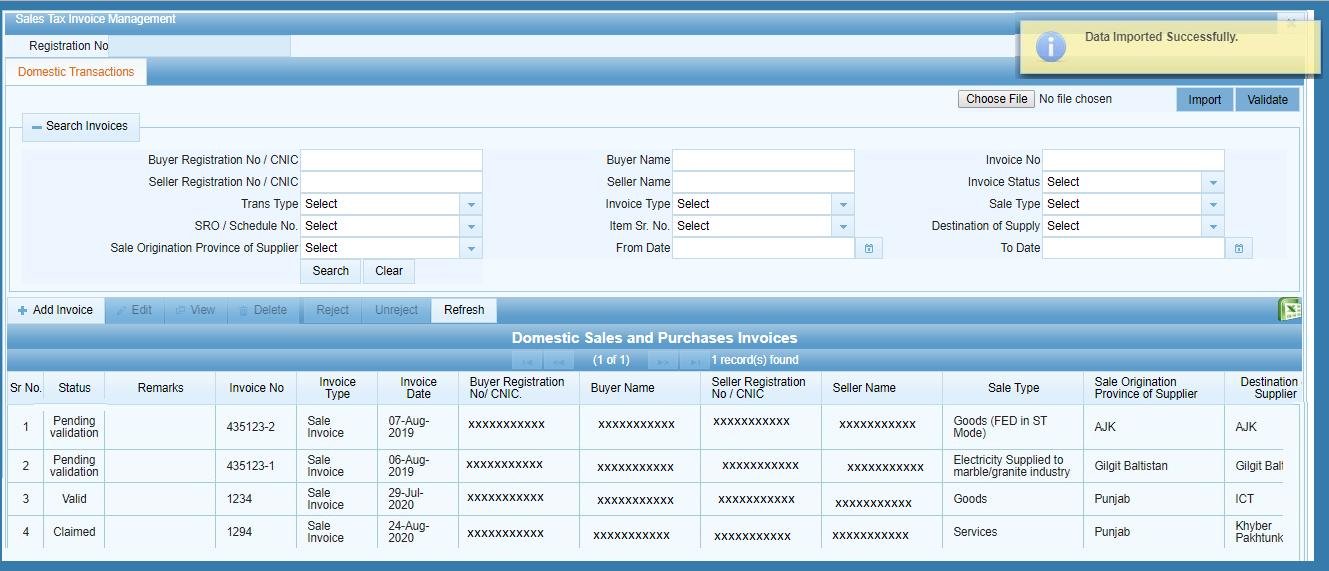Open the Item Sr. No. dropdown
The height and width of the screenshot is (571, 1329).
coord(843,226)
